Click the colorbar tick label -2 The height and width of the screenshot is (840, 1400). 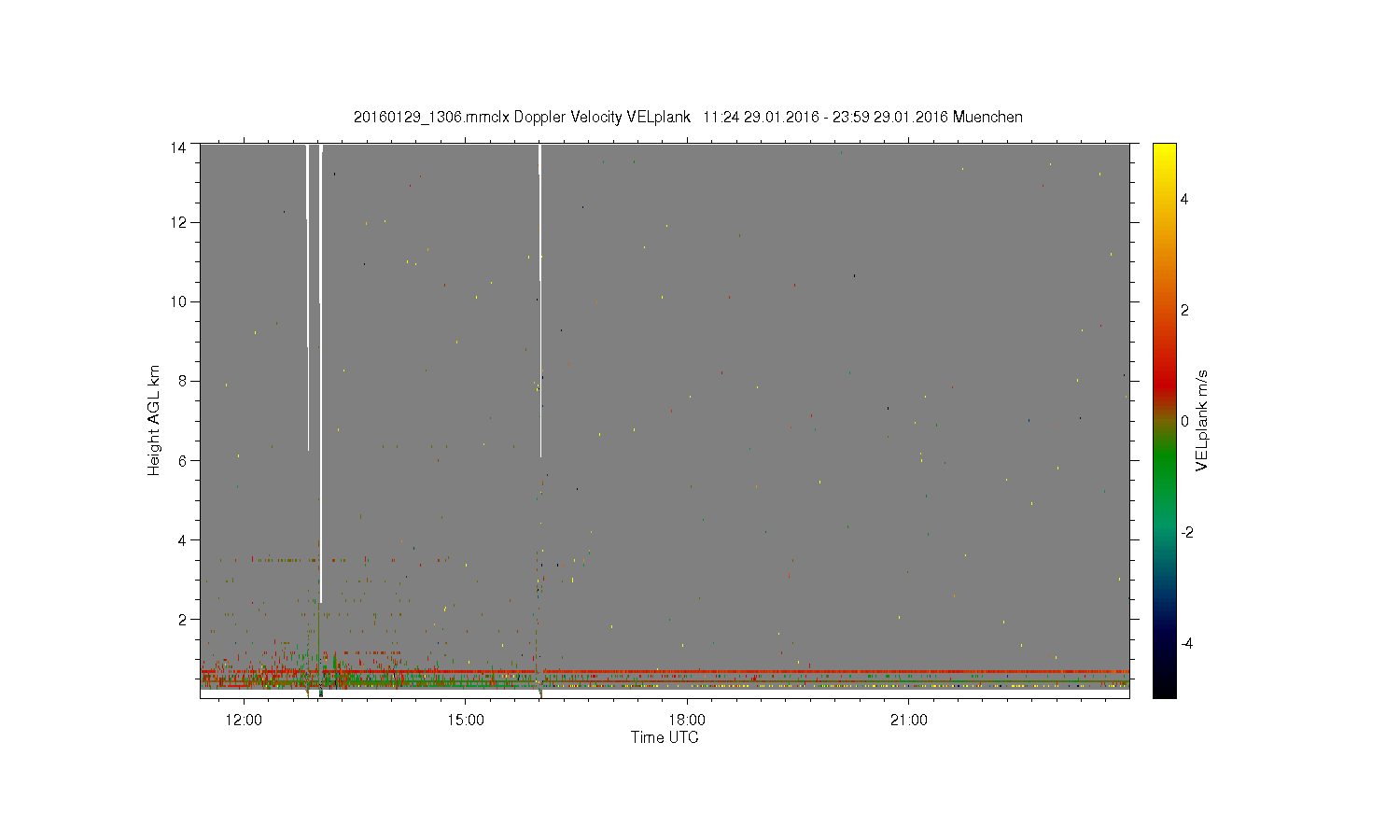coord(1186,532)
